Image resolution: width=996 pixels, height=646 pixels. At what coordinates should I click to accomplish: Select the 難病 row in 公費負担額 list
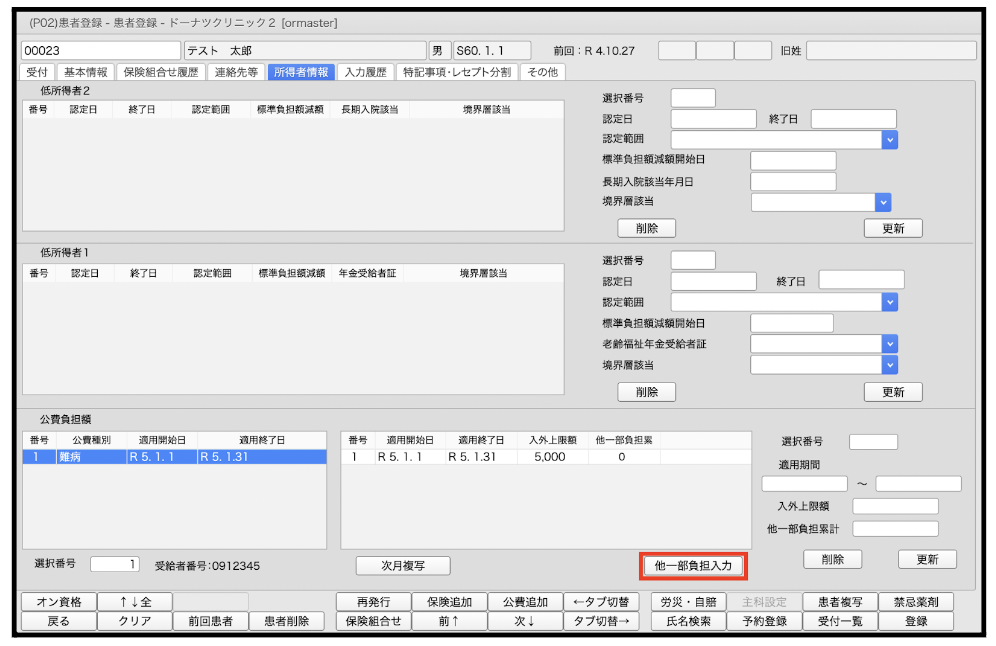click(175, 457)
